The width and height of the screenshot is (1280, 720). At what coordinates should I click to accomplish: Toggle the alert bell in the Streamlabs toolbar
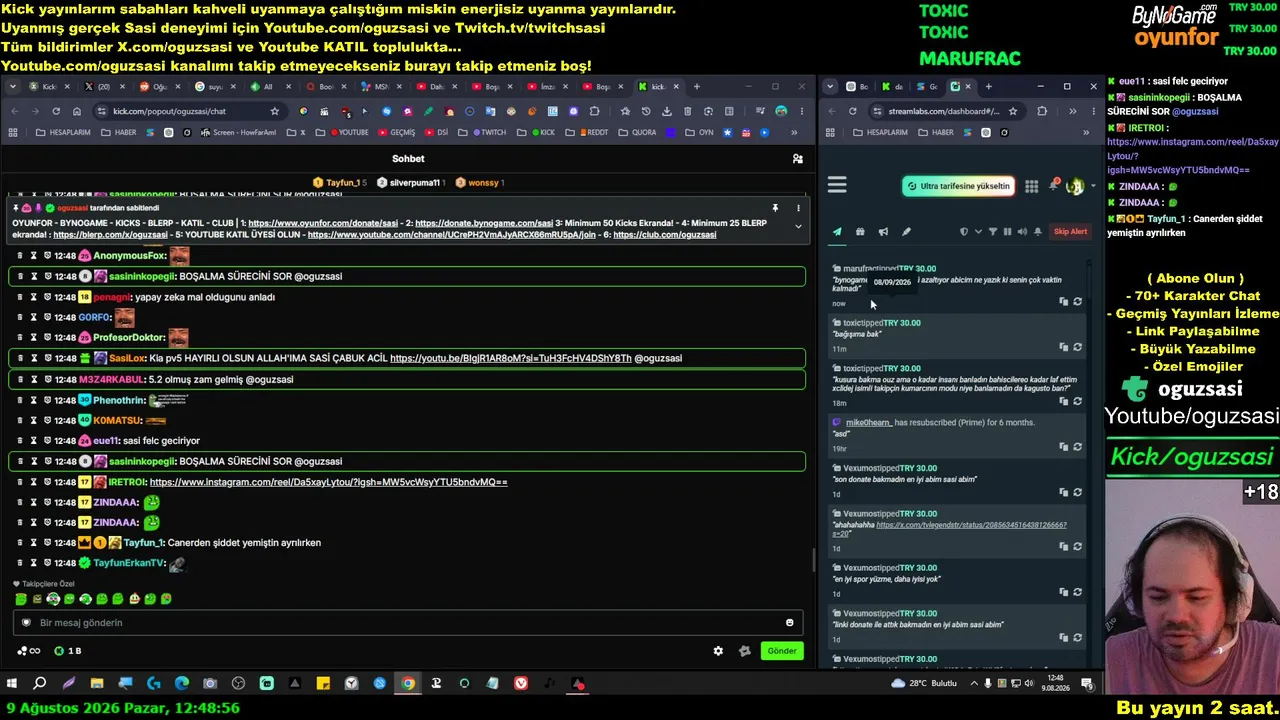pyautogui.click(x=1038, y=232)
